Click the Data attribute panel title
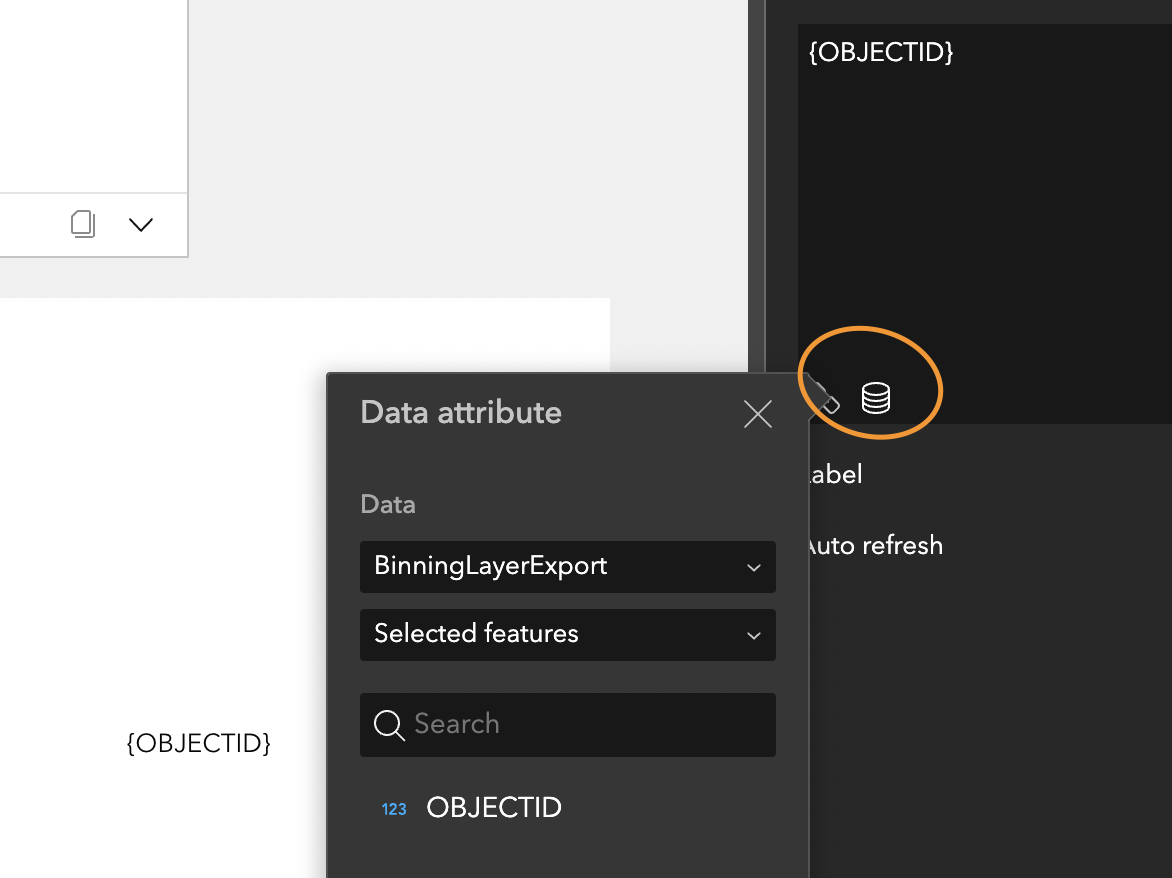This screenshot has width=1172, height=878. pyautogui.click(x=461, y=412)
